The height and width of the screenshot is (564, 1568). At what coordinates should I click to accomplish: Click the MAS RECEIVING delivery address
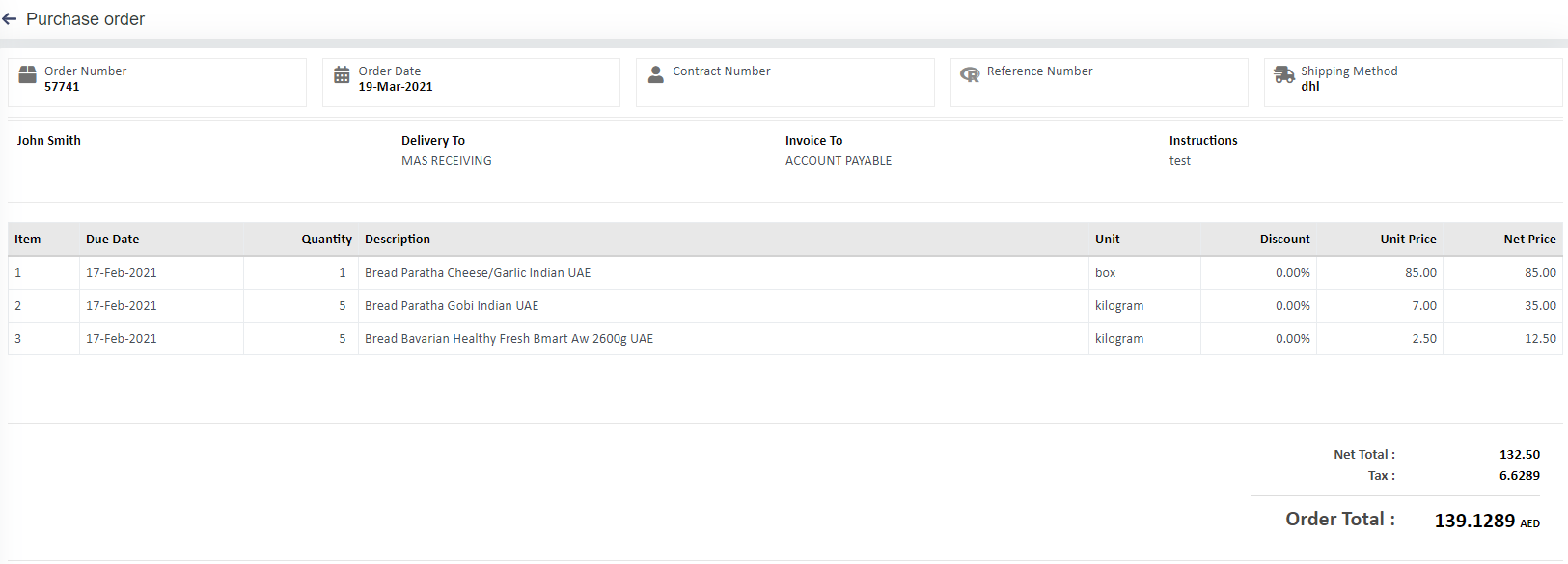click(x=447, y=161)
